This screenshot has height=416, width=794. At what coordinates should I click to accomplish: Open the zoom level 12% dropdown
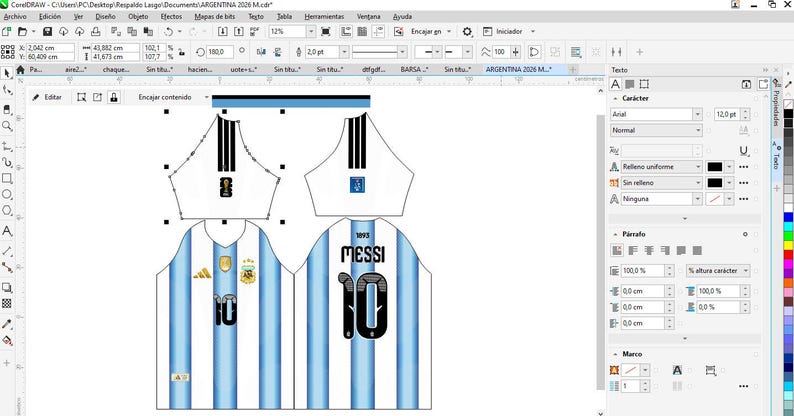(x=311, y=31)
